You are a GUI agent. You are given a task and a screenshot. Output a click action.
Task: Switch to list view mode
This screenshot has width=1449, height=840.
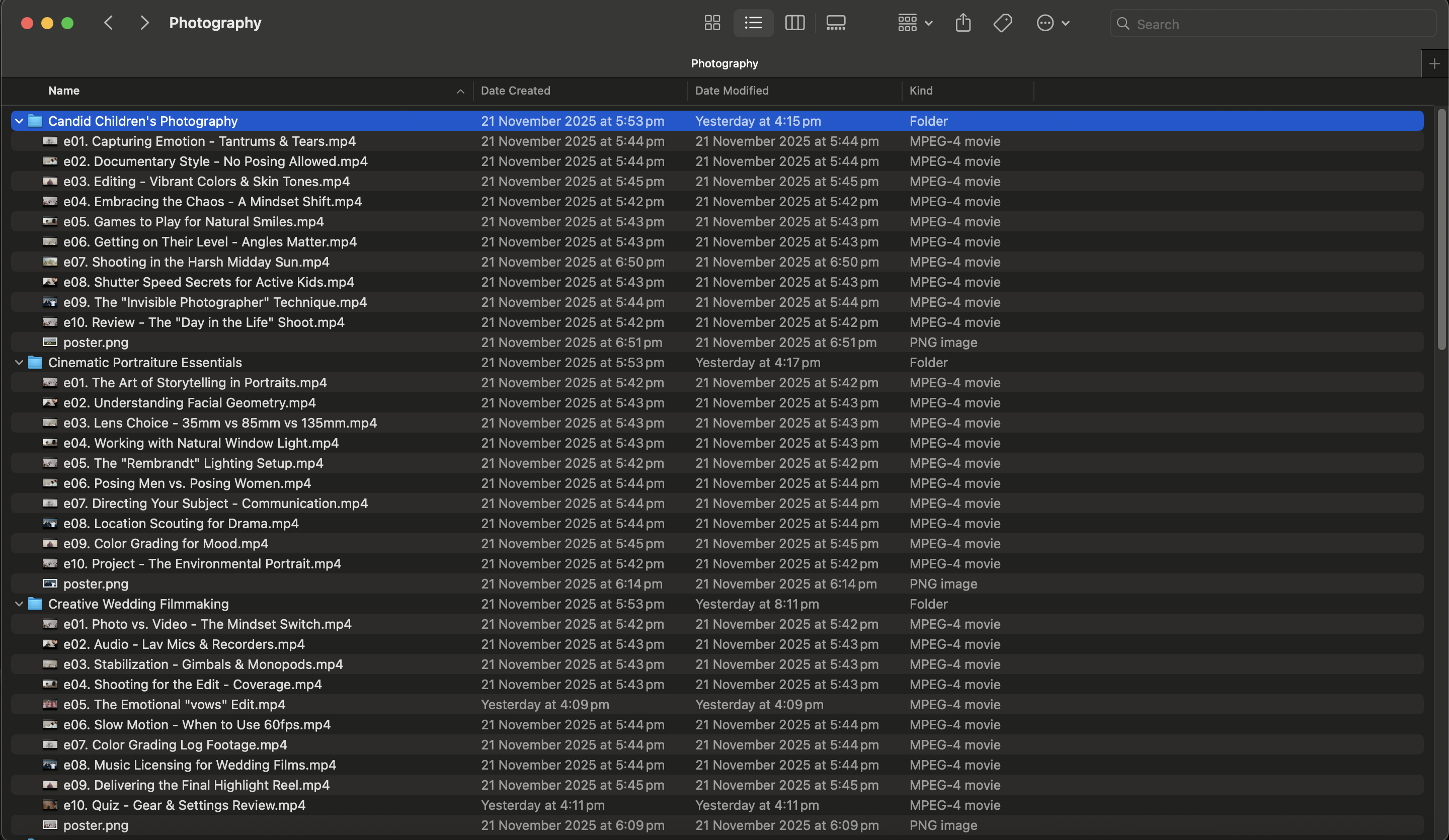pyautogui.click(x=753, y=23)
